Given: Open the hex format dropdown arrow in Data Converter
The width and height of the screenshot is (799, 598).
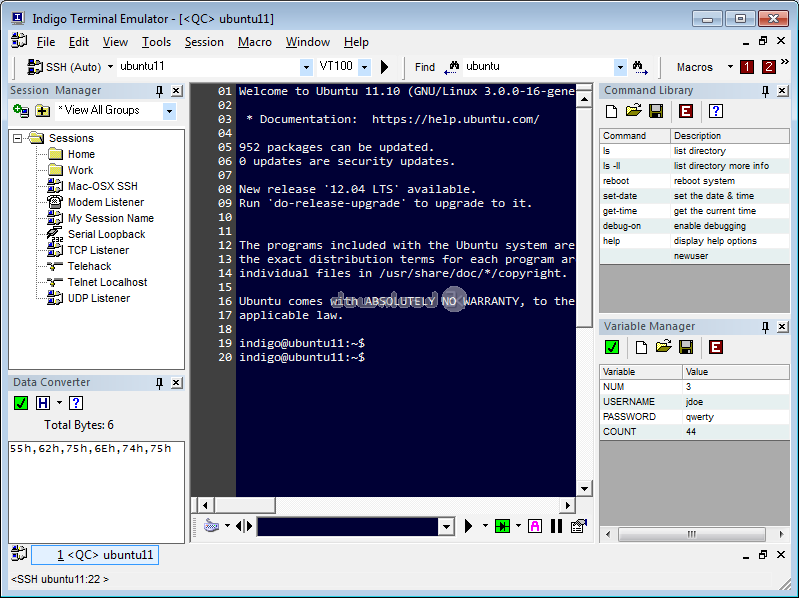Looking at the screenshot, I should coord(59,403).
